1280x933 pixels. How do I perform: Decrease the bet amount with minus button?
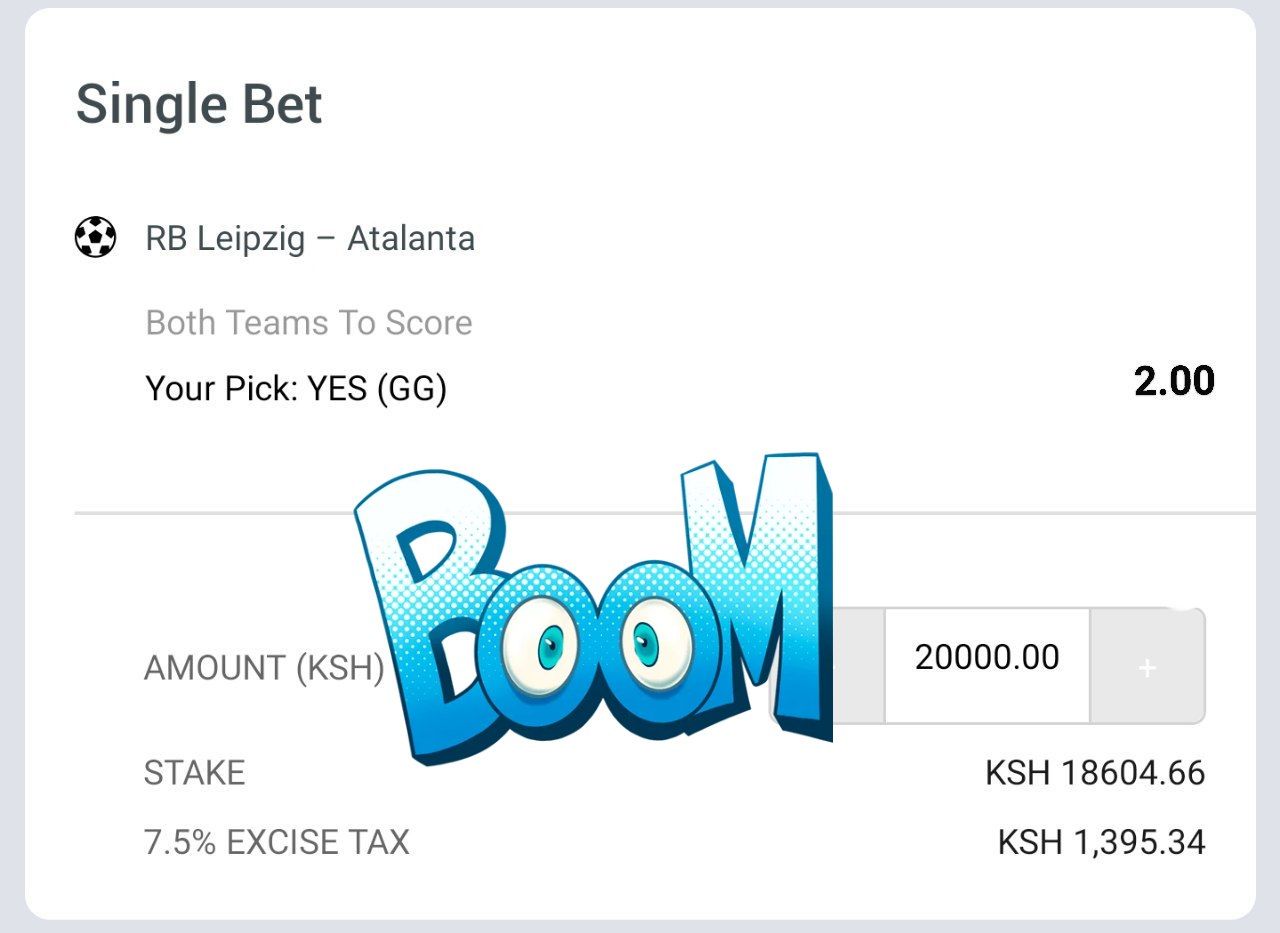(x=855, y=667)
